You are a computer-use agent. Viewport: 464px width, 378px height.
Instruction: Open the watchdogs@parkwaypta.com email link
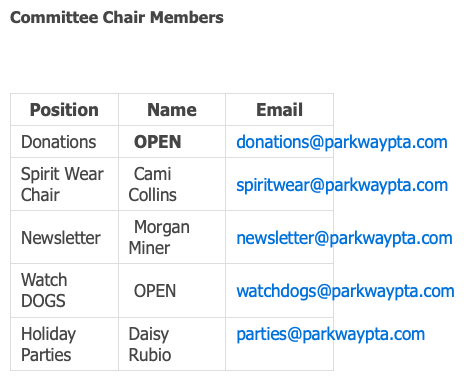click(345, 291)
